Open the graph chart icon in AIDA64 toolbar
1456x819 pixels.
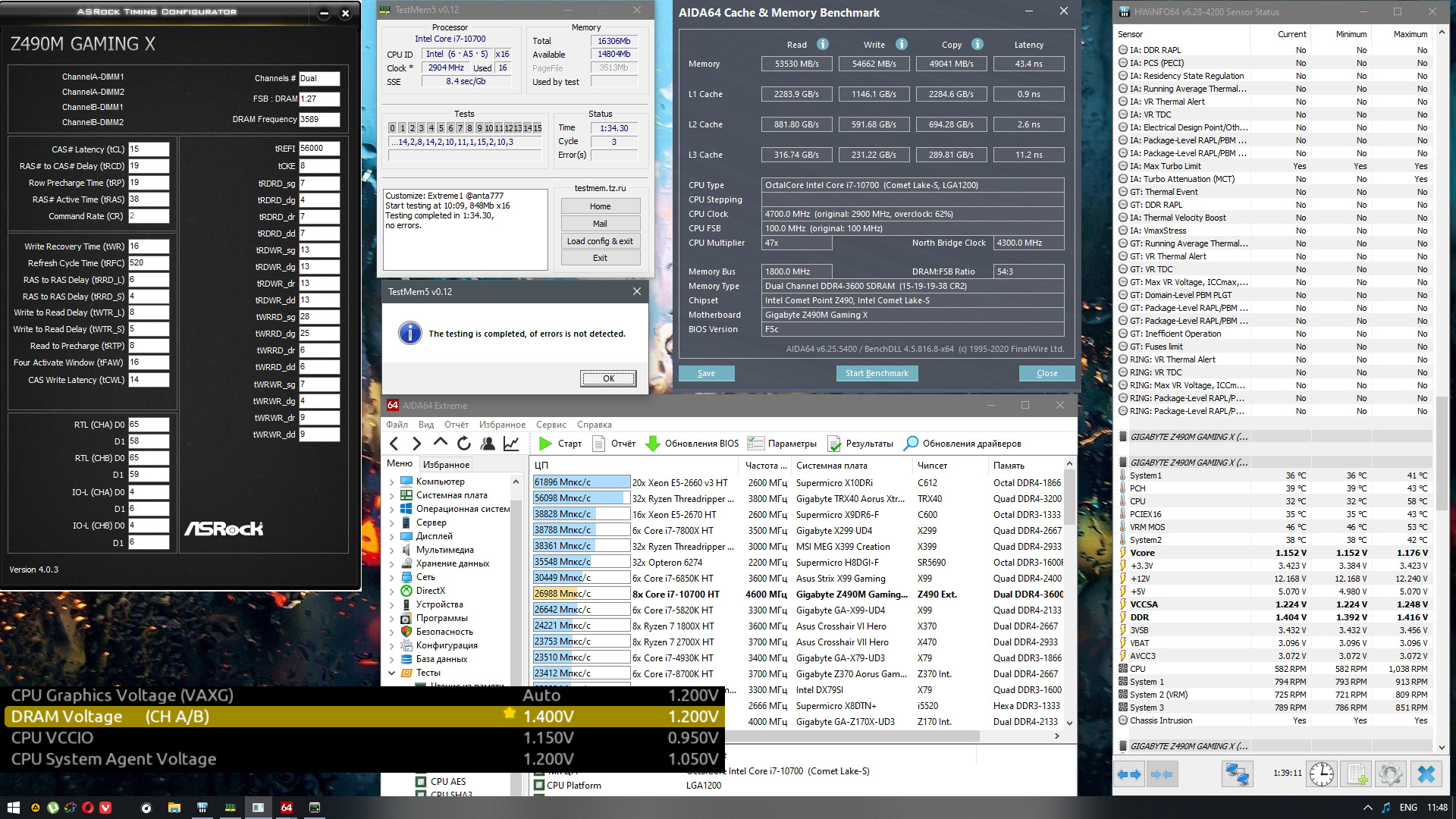point(511,444)
